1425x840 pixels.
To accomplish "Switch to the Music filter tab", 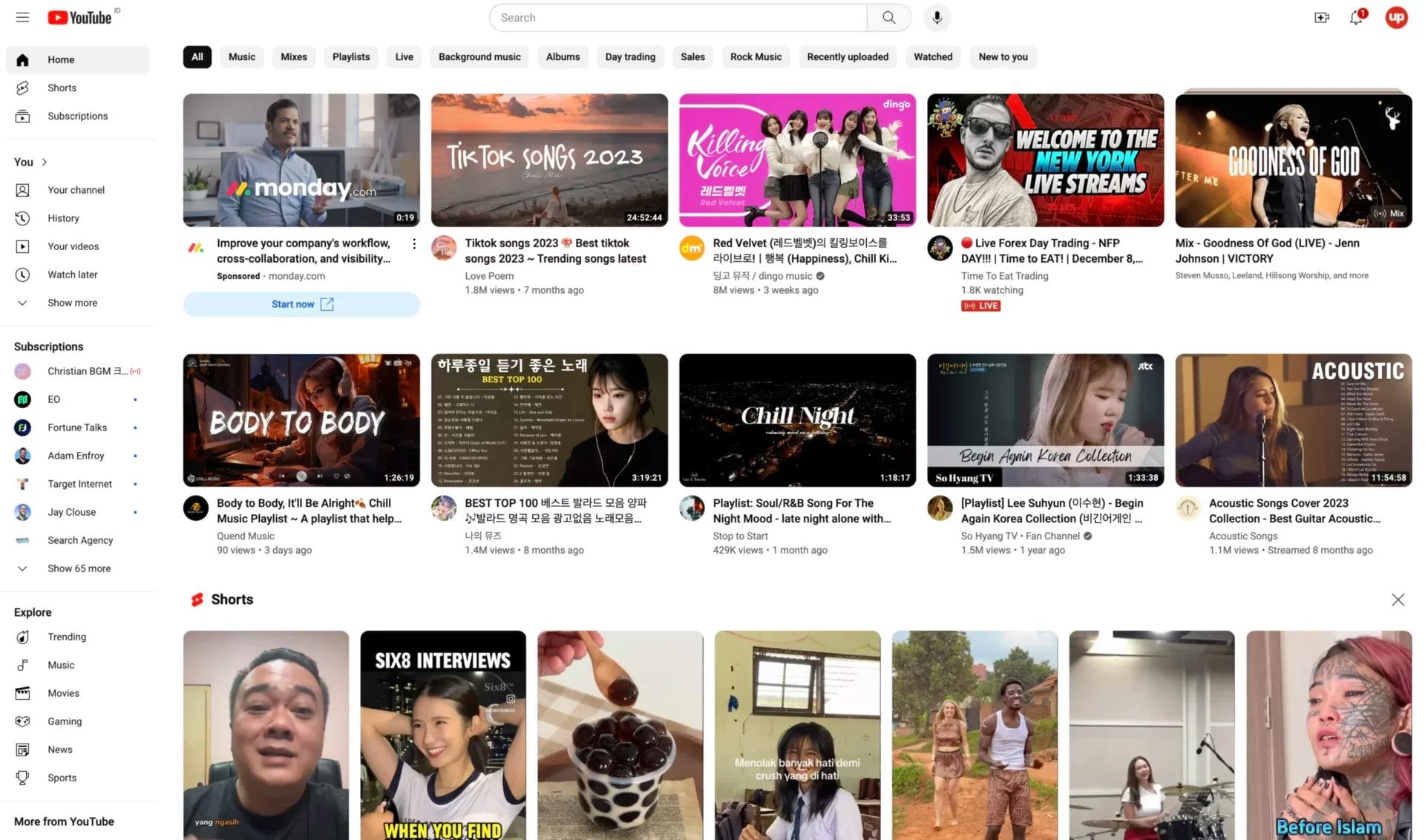I will pos(242,56).
